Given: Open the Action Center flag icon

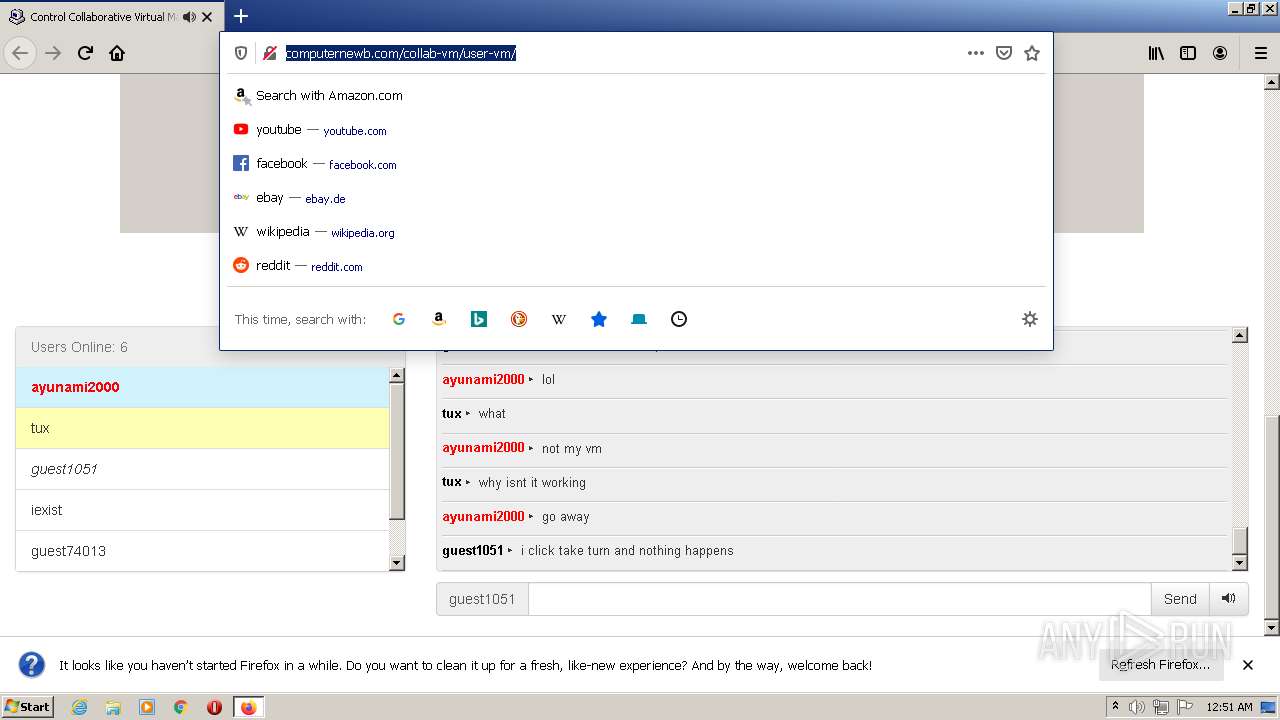Looking at the screenshot, I should [1184, 707].
